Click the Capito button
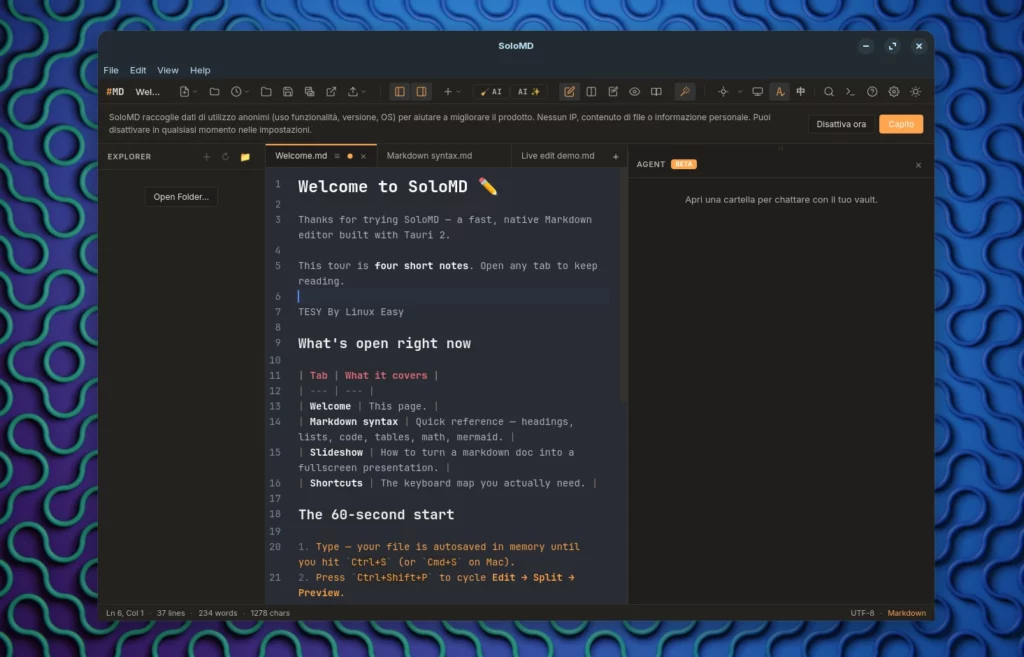Viewport: 1024px width, 657px height. coord(901,124)
